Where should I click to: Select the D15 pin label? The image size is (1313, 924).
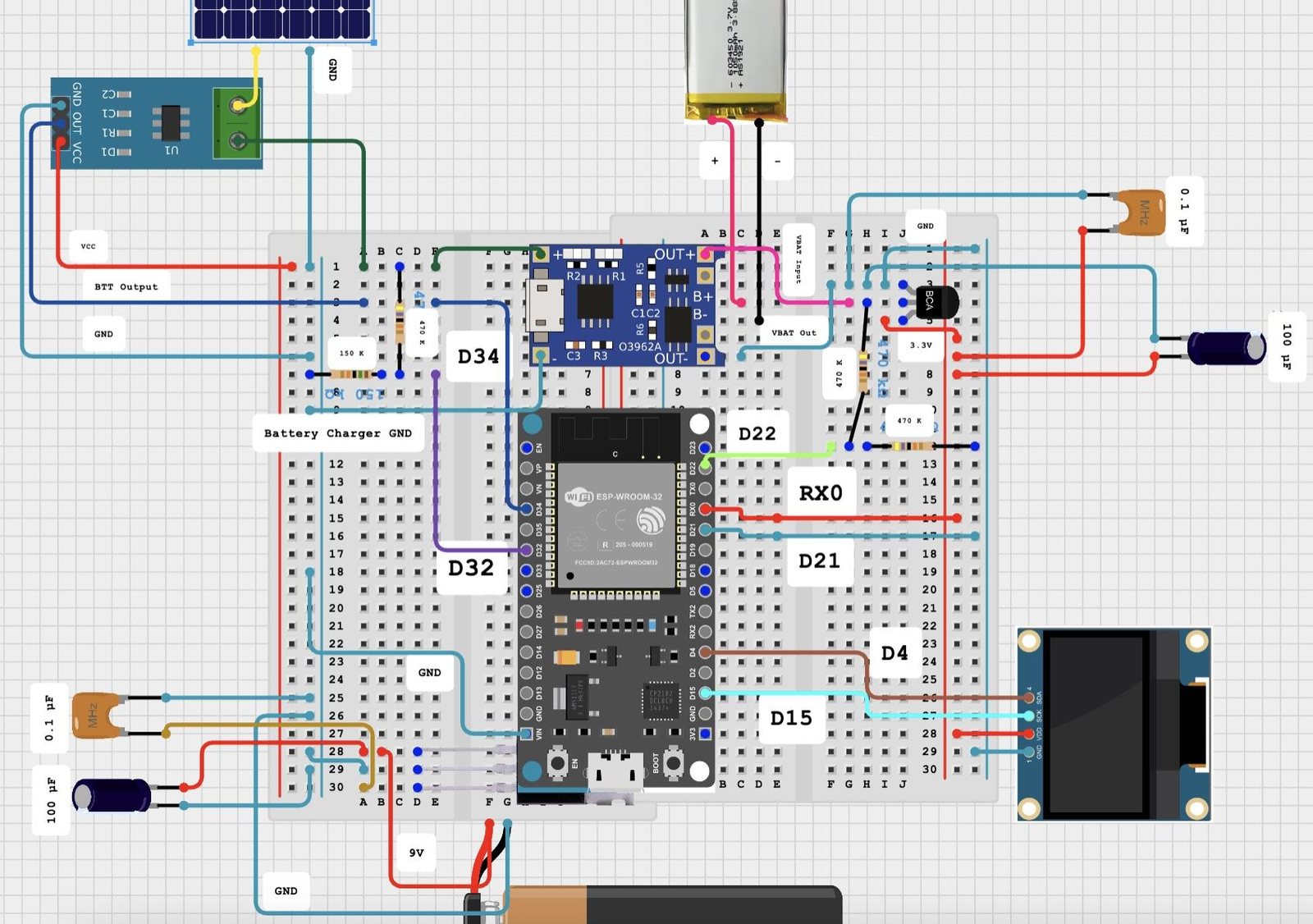pos(791,719)
